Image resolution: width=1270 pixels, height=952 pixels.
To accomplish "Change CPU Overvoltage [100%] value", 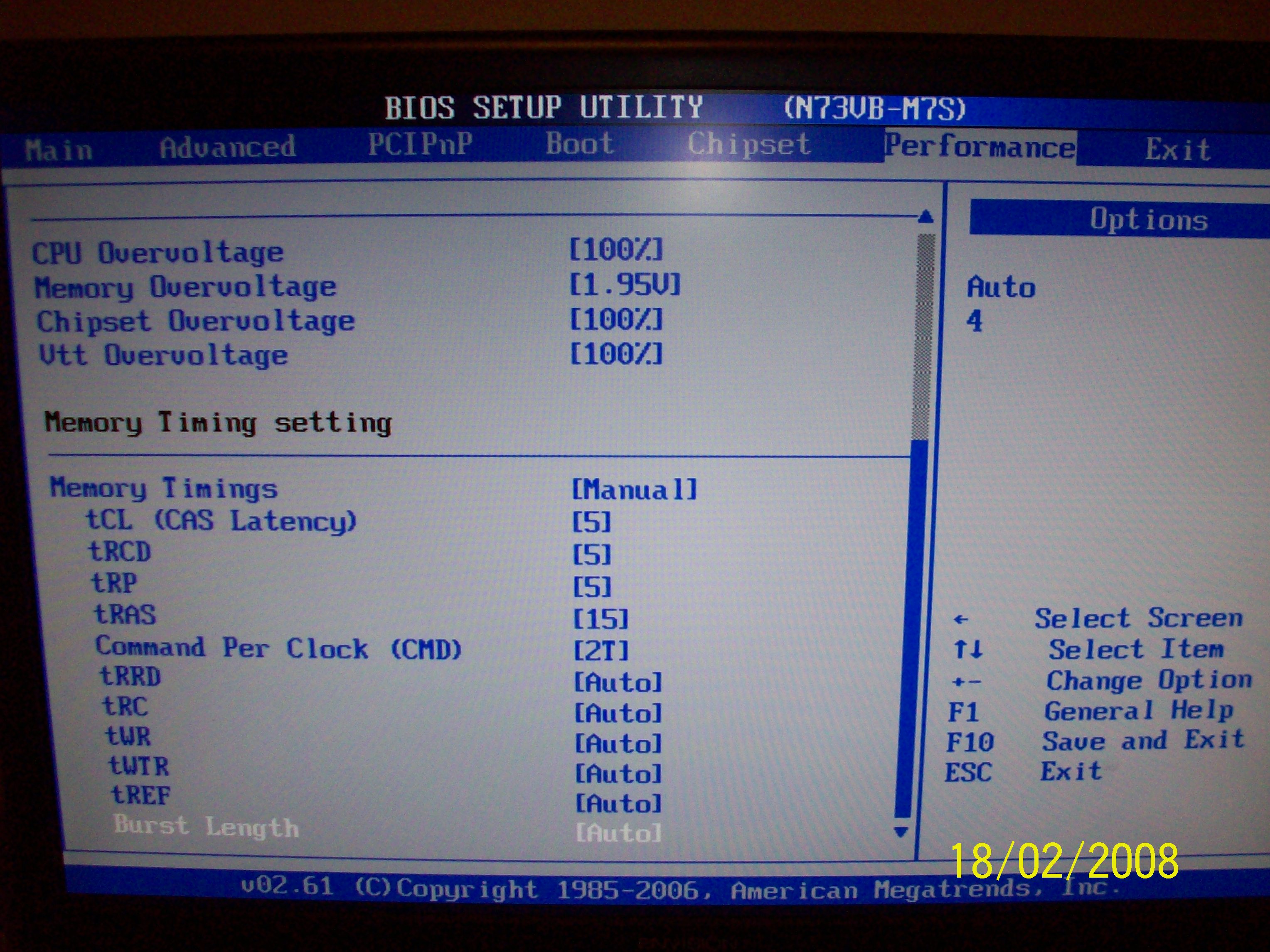I will [x=616, y=250].
